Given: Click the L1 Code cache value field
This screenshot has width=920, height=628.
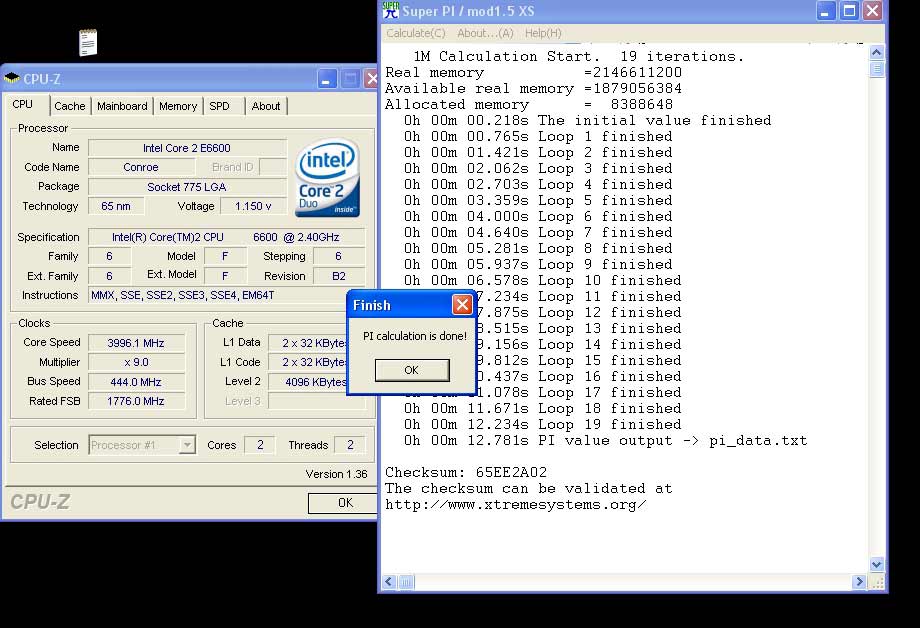Looking at the screenshot, I should tap(307, 362).
